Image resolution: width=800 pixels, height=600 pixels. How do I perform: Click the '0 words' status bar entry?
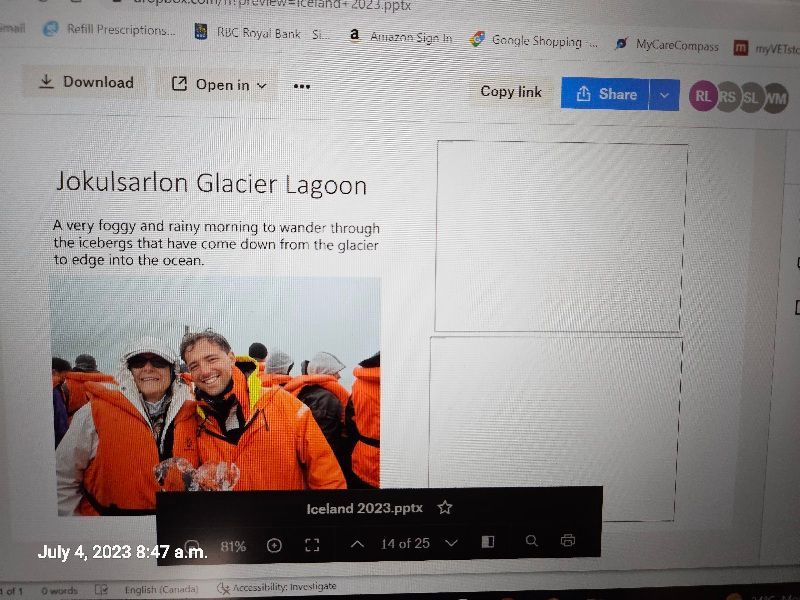point(59,591)
